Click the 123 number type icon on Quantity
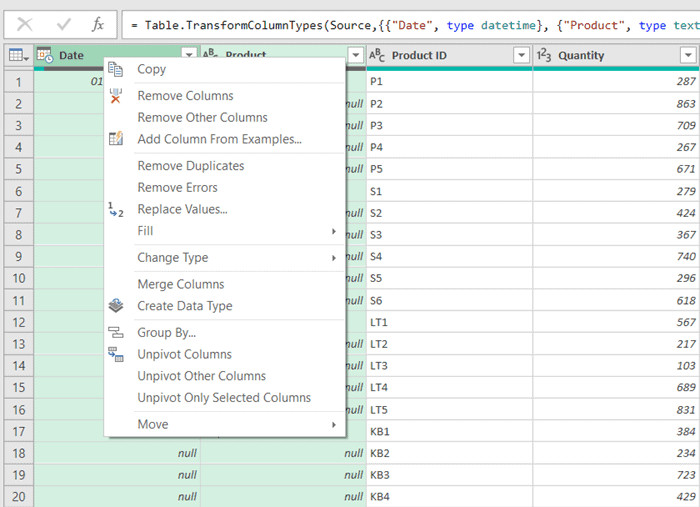This screenshot has height=507, width=700. [x=543, y=55]
